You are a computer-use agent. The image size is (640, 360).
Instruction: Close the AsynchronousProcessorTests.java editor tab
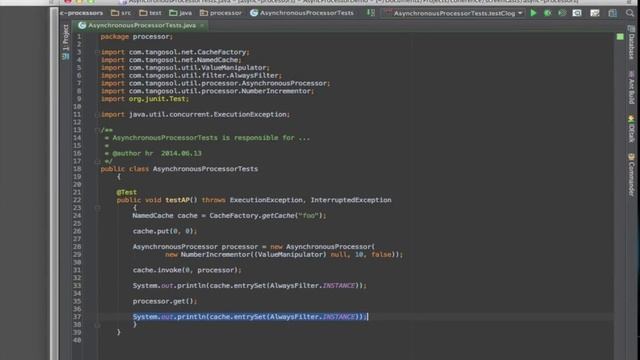(x=202, y=25)
